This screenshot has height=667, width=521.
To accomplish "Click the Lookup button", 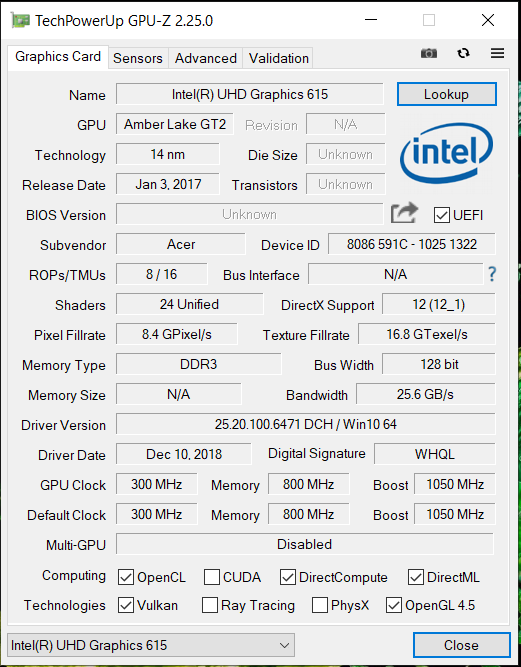I will 447,94.
